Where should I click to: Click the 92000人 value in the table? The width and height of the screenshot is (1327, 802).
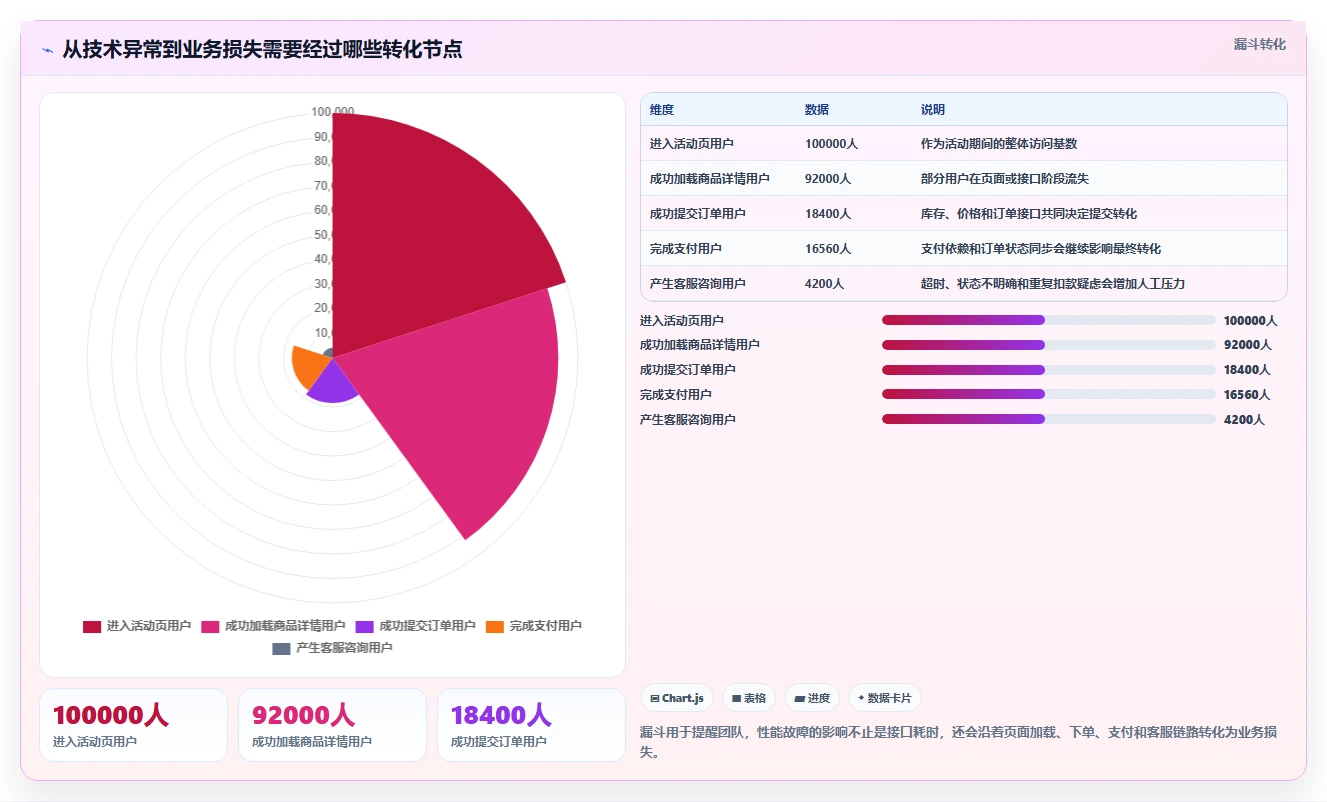point(828,179)
